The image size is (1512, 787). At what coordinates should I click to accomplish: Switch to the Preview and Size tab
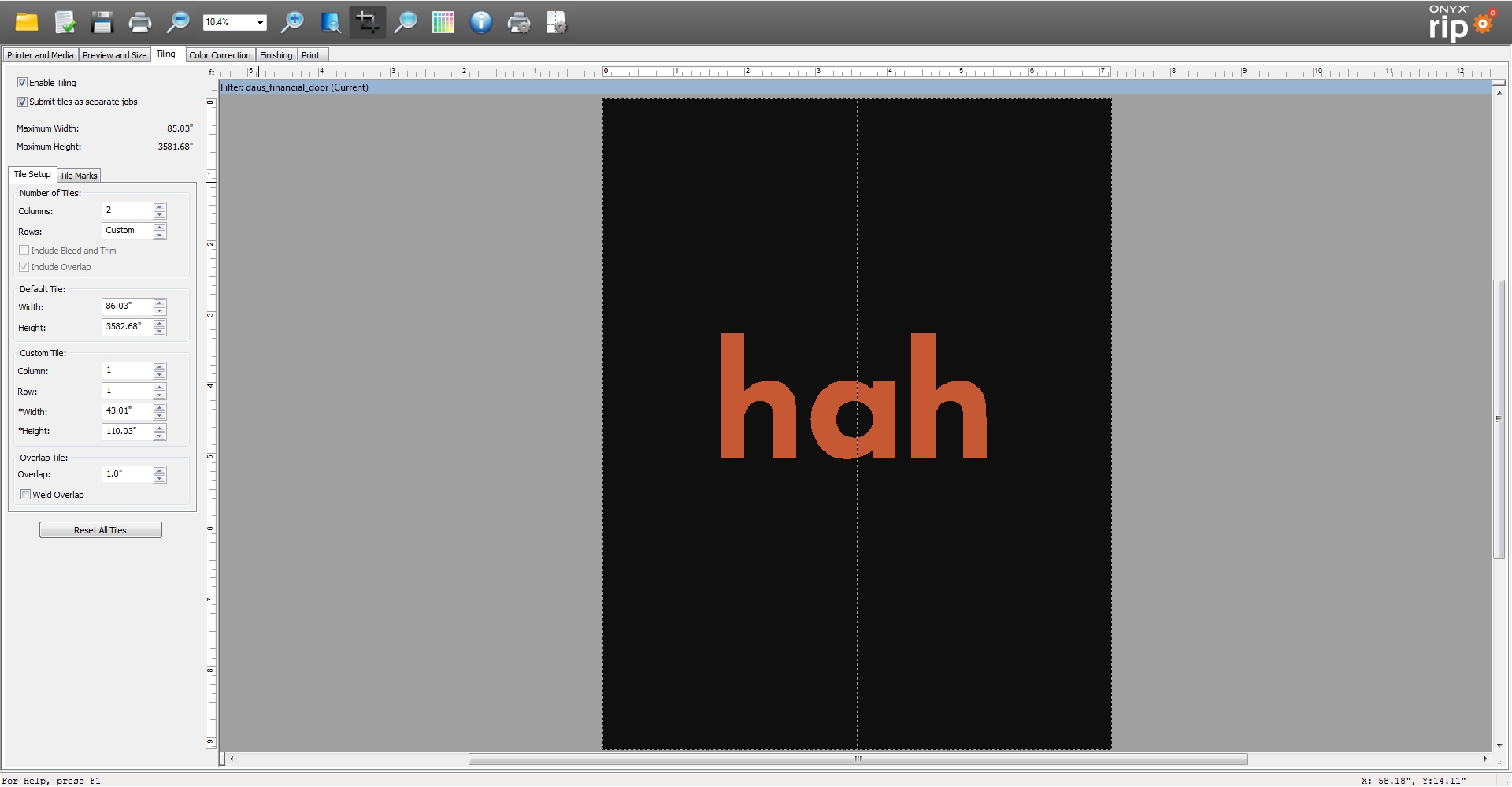tap(114, 55)
